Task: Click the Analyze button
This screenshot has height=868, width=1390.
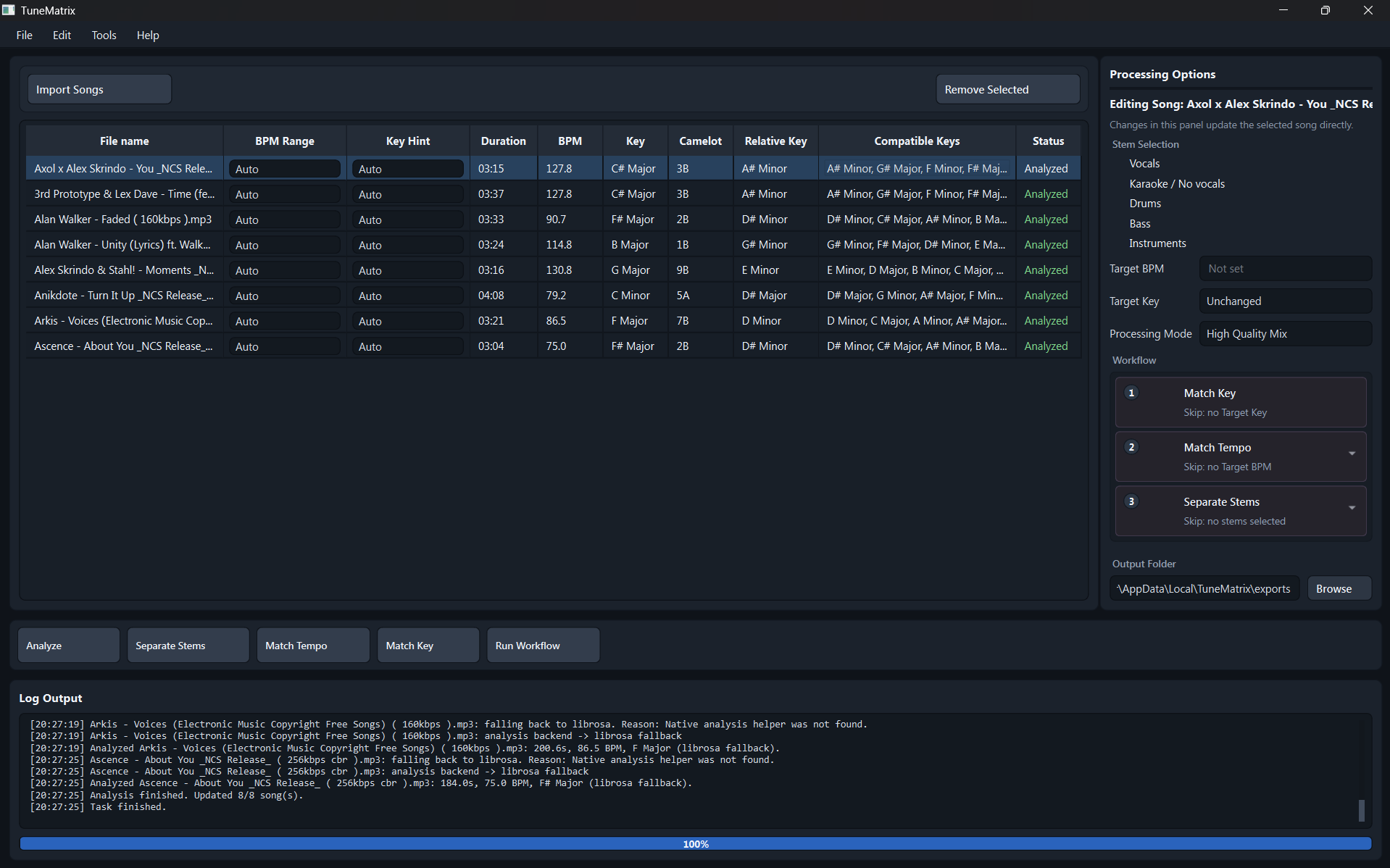Action: click(x=69, y=645)
